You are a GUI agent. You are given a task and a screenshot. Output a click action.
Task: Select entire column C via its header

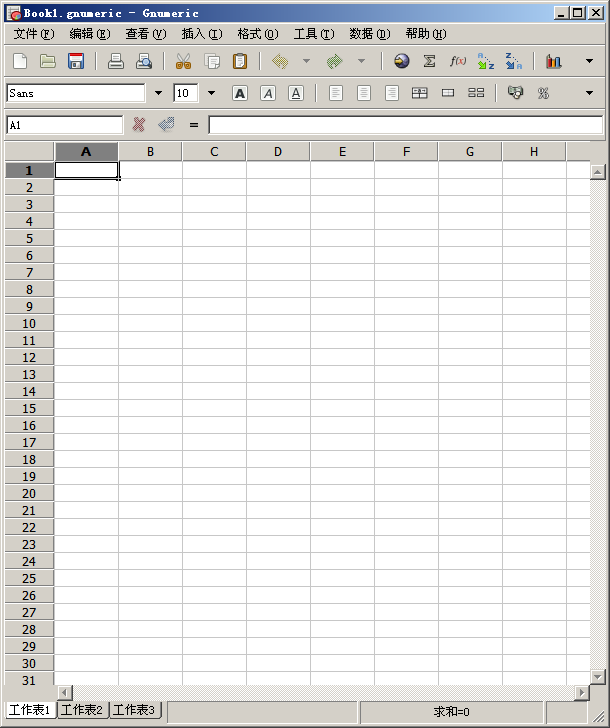(214, 152)
